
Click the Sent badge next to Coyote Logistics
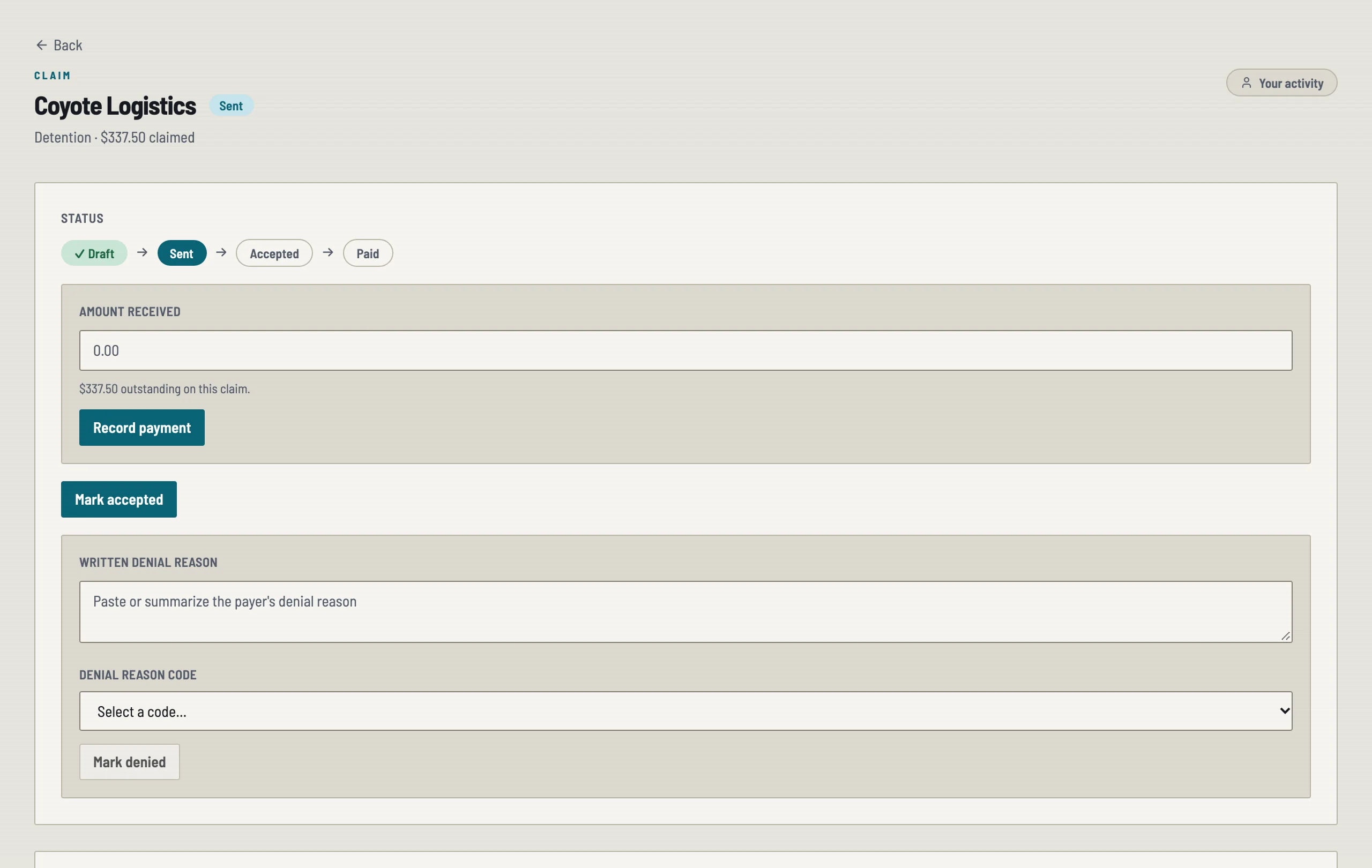231,106
